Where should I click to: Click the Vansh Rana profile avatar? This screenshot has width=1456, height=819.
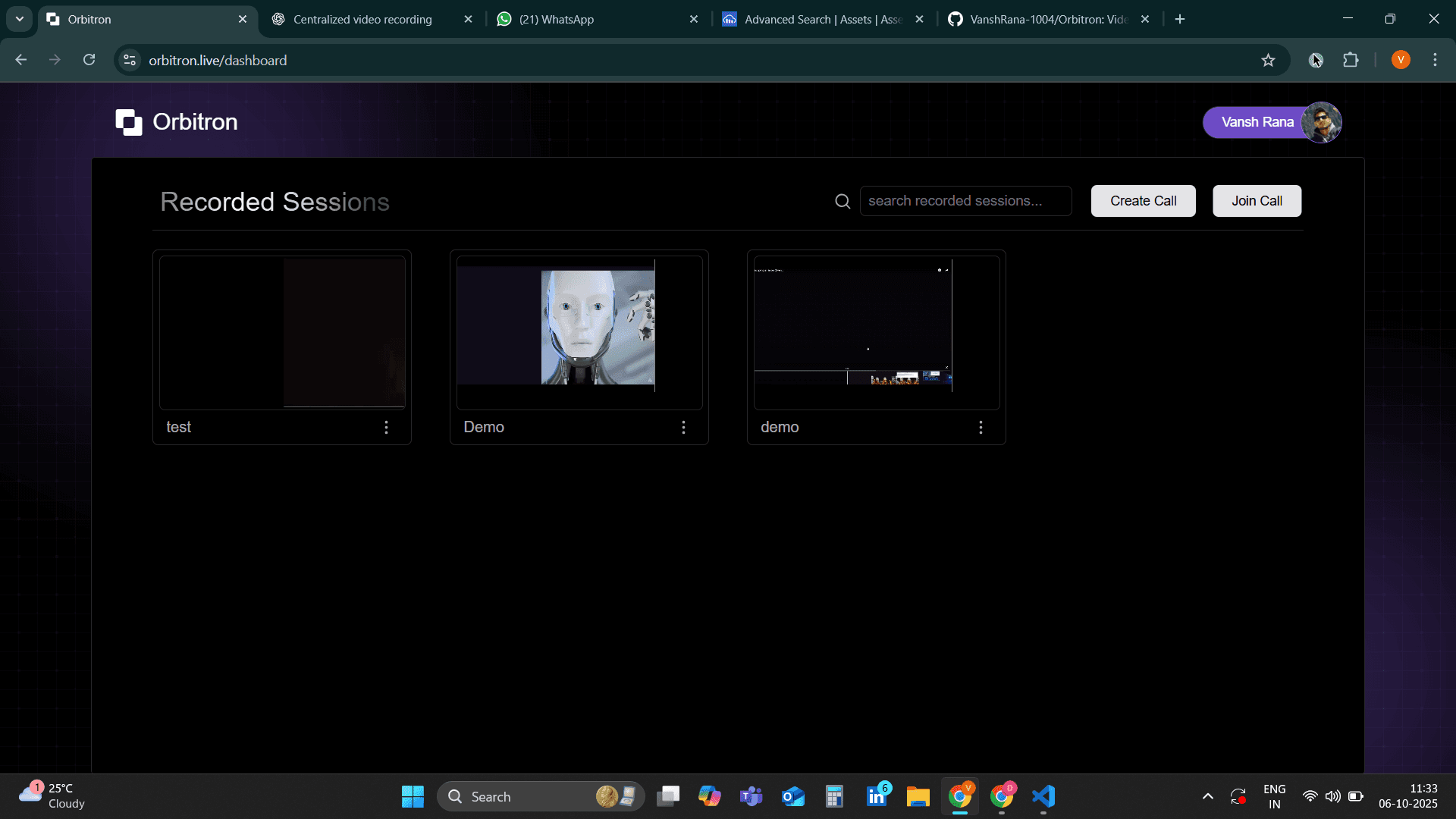pos(1322,122)
